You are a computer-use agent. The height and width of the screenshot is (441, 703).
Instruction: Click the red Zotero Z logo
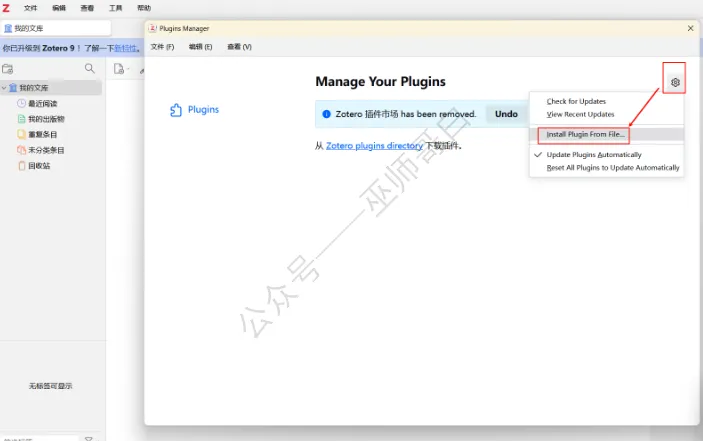(6, 8)
